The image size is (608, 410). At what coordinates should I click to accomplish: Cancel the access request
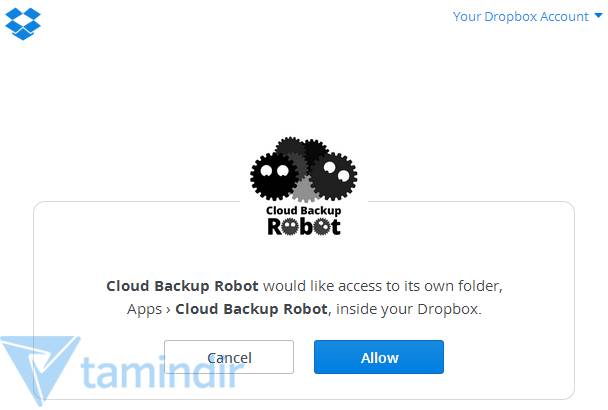(229, 357)
